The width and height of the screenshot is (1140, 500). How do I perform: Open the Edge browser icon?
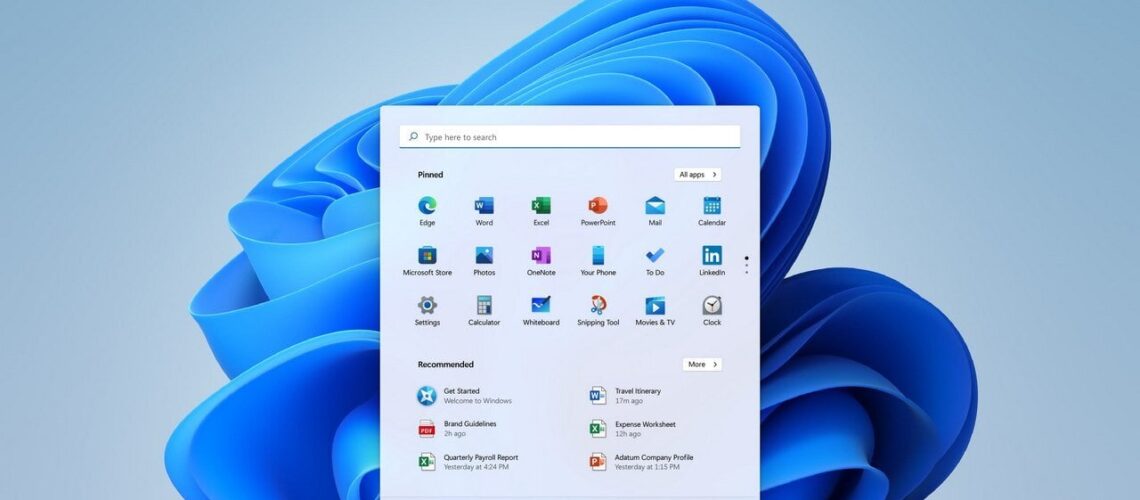point(427,206)
